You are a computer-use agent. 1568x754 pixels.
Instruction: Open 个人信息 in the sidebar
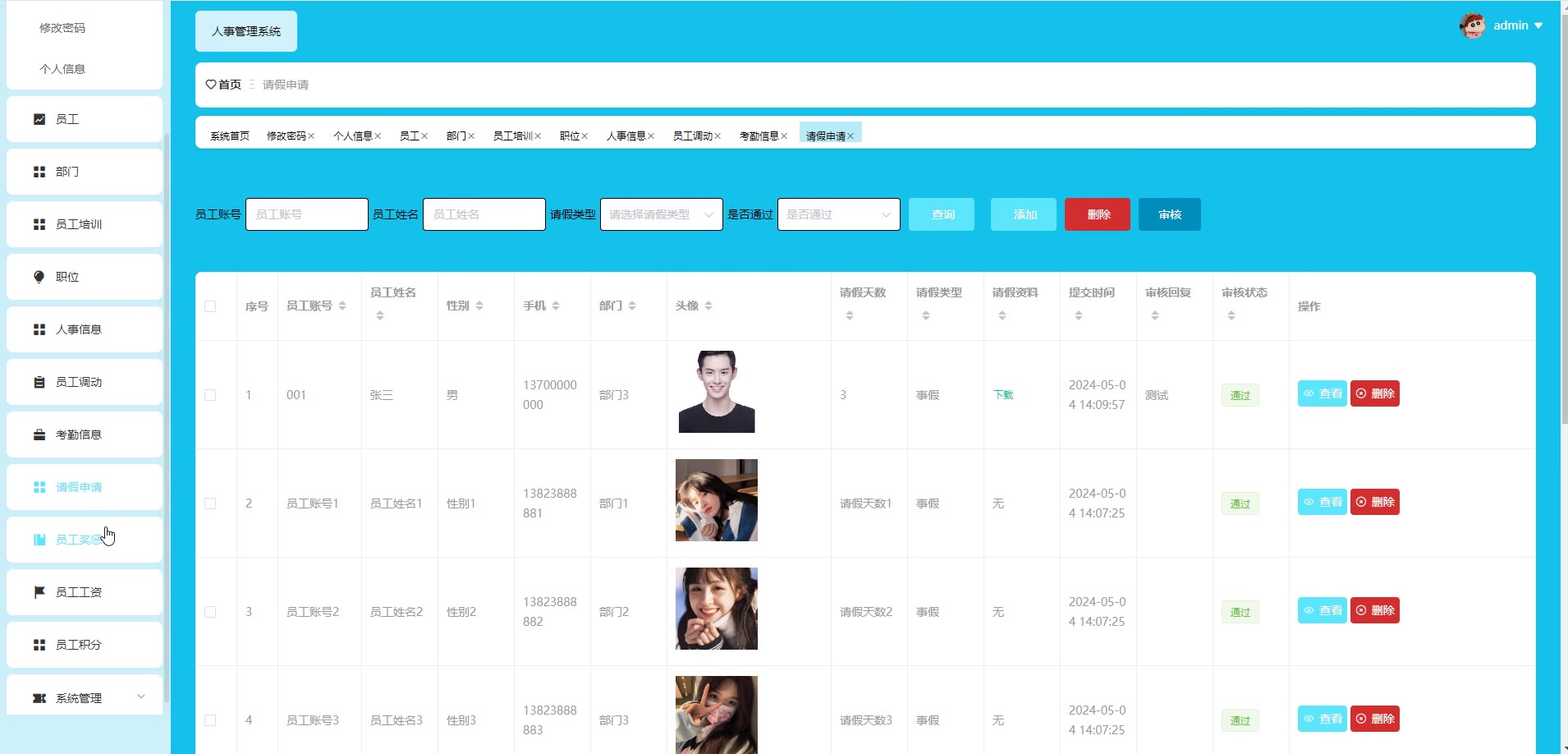click(62, 69)
